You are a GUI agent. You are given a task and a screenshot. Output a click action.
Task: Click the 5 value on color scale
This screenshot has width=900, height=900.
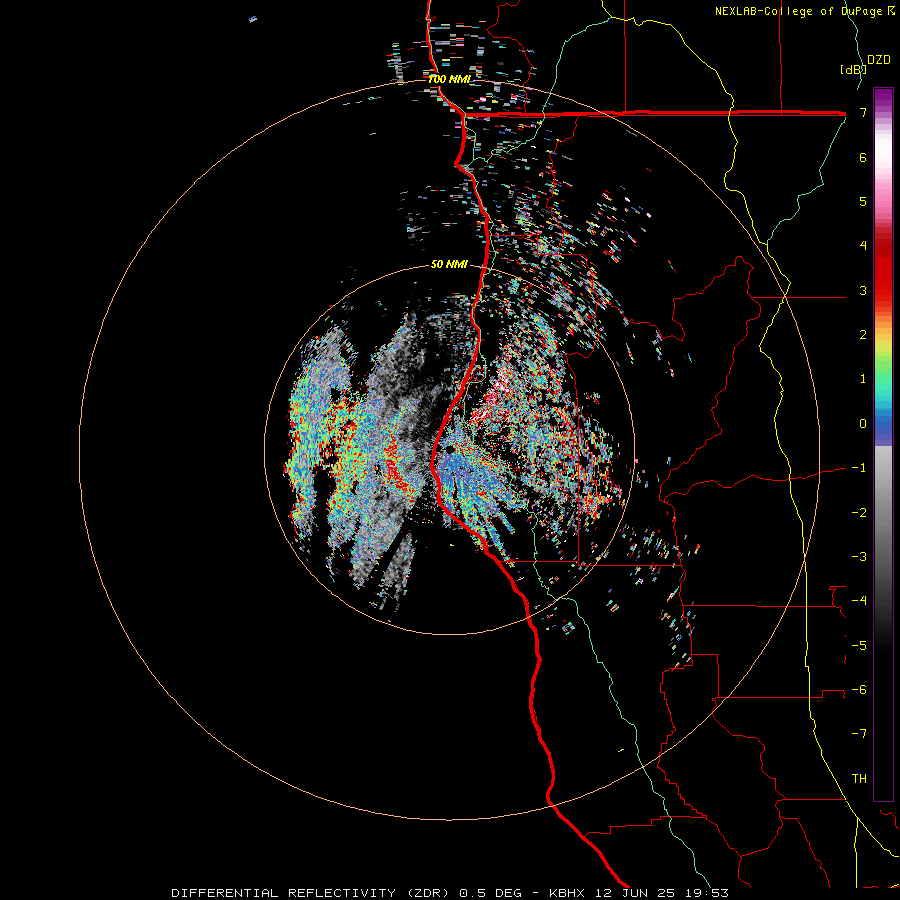pyautogui.click(x=863, y=201)
